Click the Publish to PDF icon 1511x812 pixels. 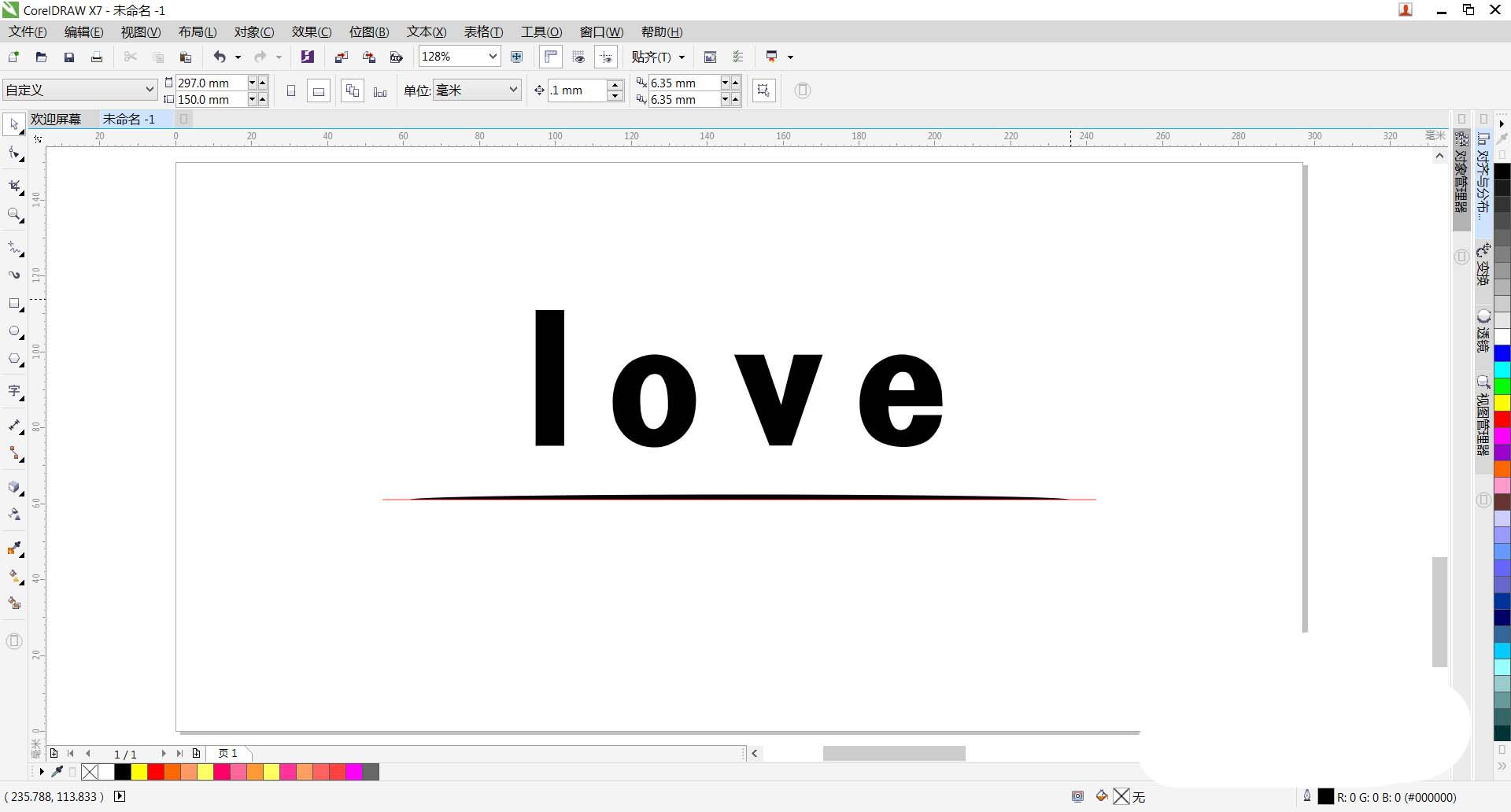pos(397,57)
